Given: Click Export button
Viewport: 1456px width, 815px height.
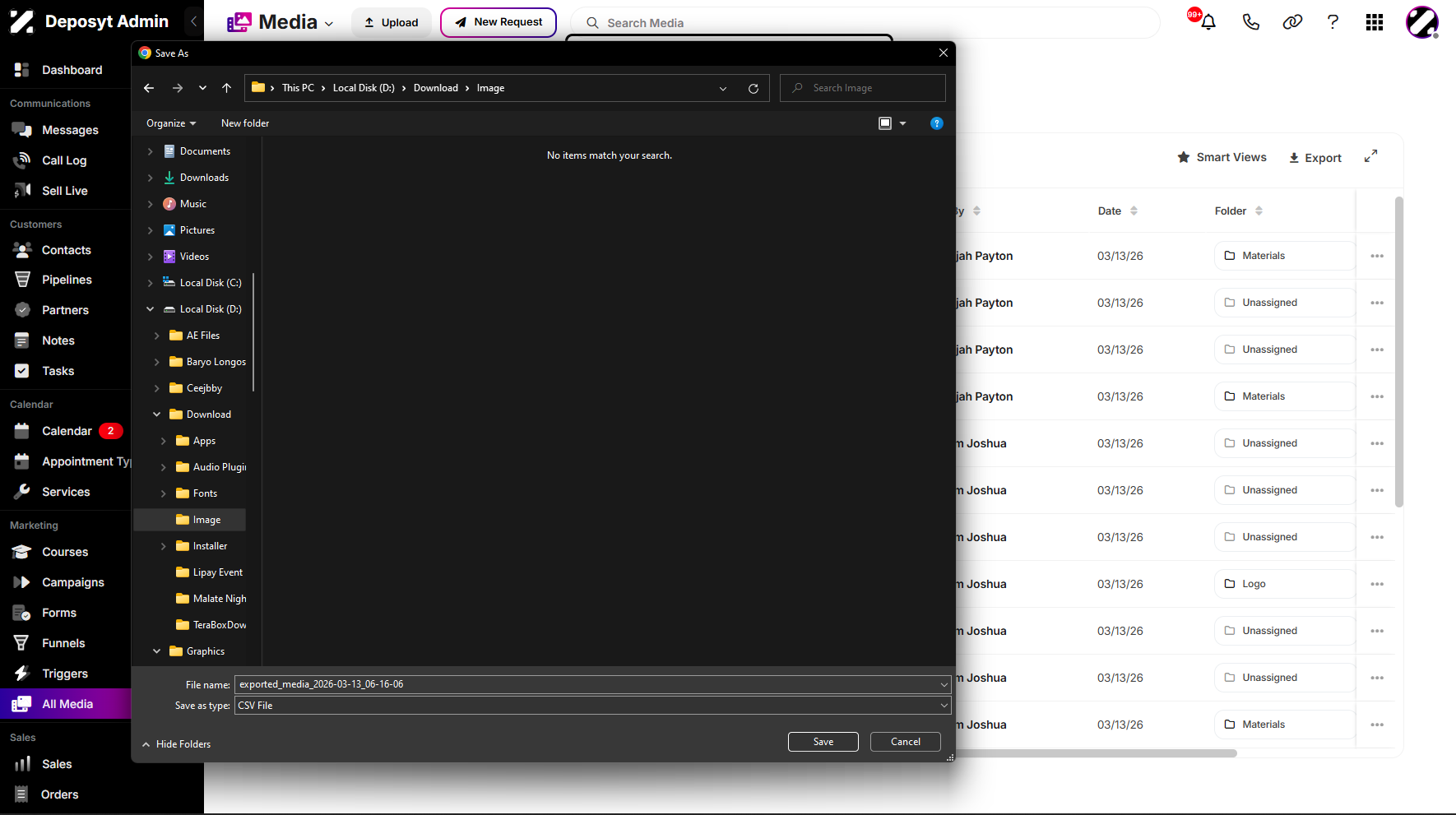Looking at the screenshot, I should [x=1315, y=158].
